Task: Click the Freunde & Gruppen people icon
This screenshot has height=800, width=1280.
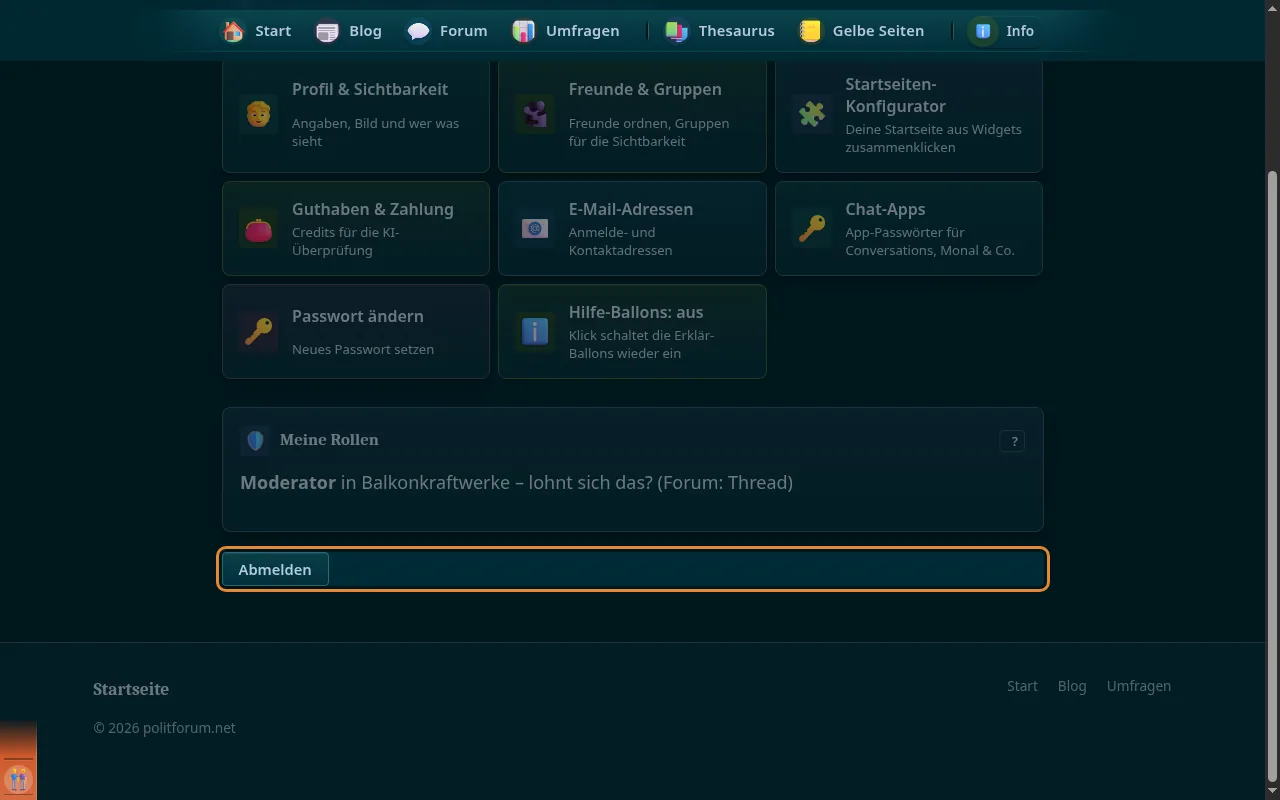Action: 535,114
